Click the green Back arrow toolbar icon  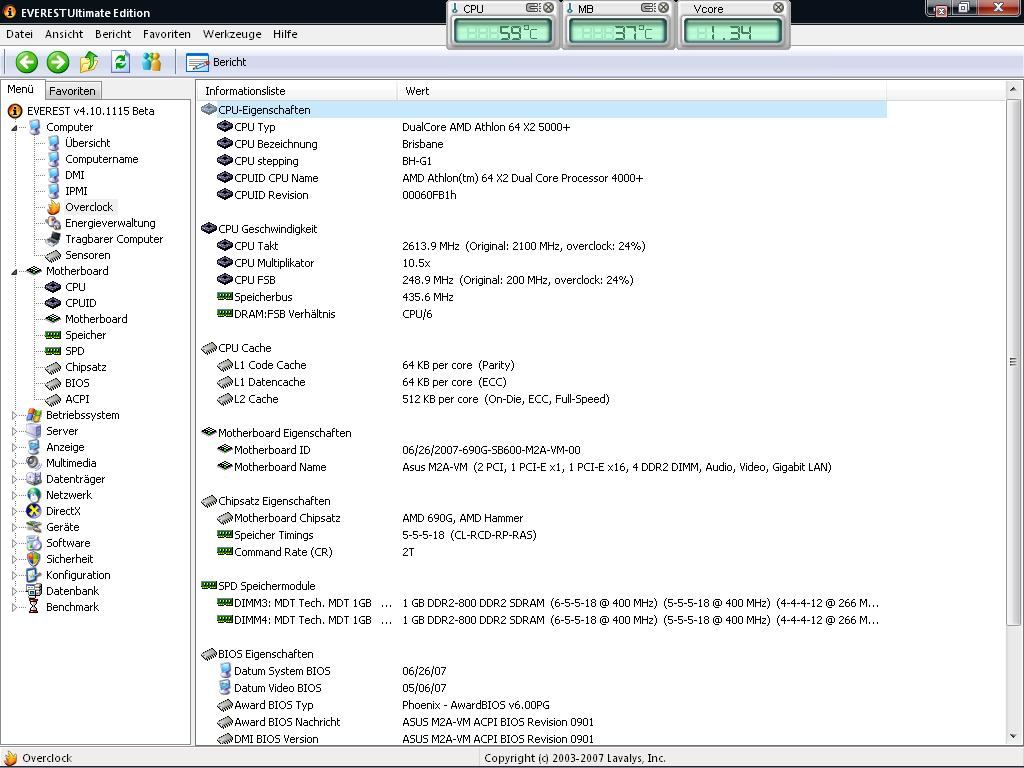(x=27, y=62)
